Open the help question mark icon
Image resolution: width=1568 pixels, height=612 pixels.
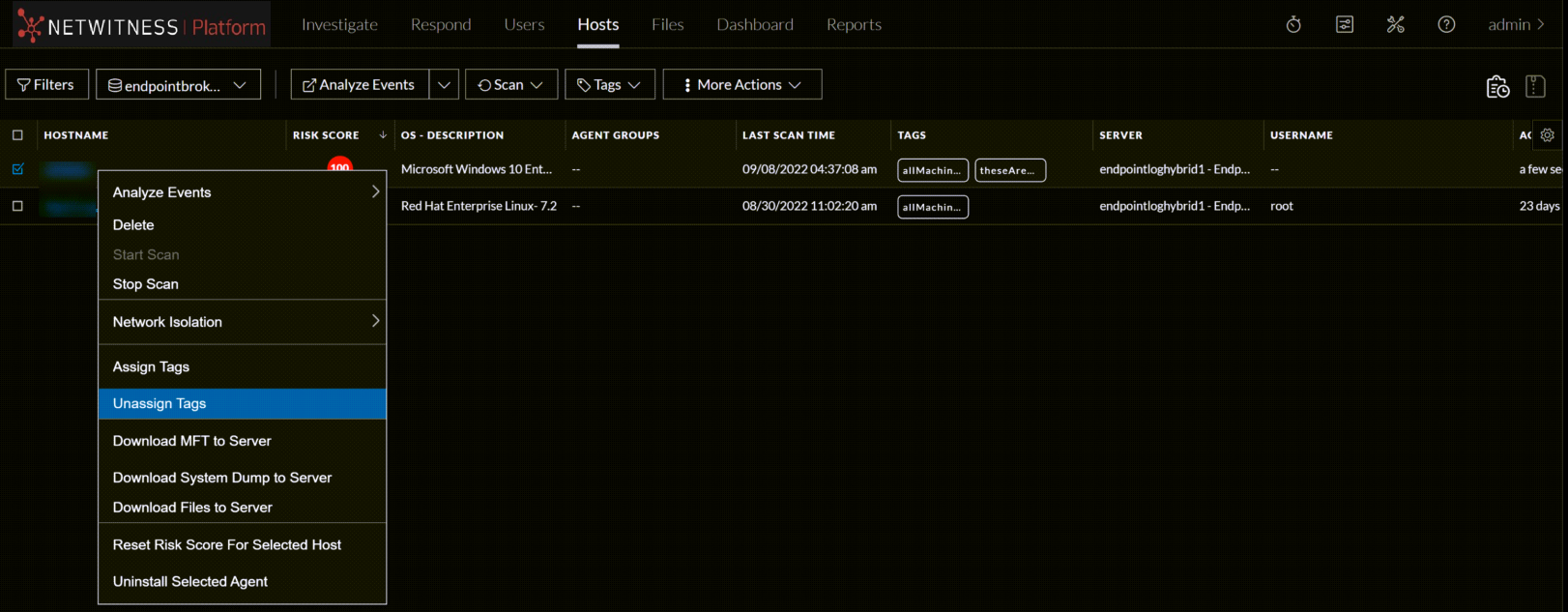tap(1446, 24)
